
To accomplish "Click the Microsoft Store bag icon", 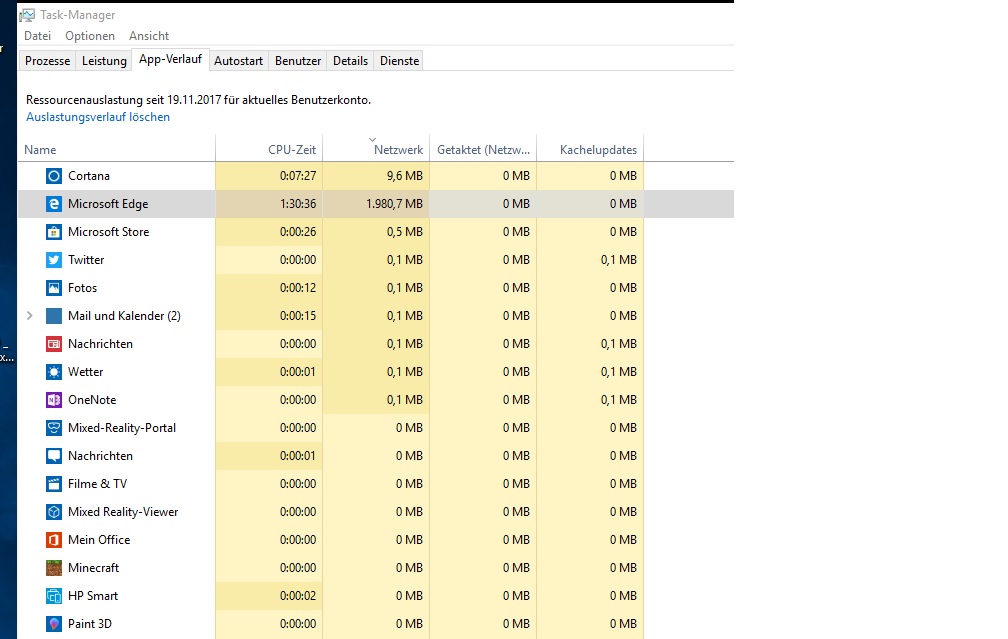I will [54, 231].
